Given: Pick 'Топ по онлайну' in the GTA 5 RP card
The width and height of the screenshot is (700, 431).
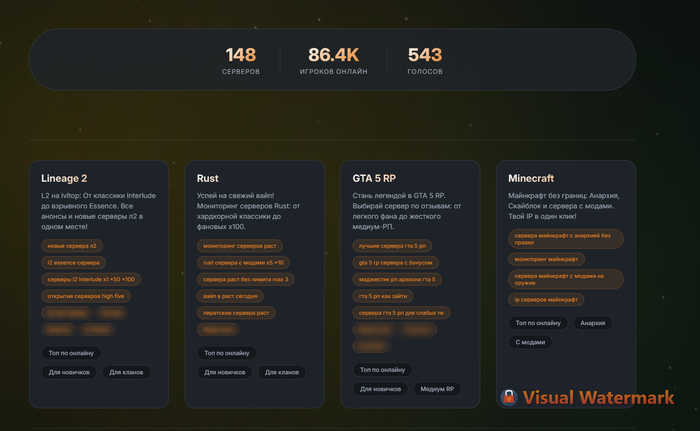Looking at the screenshot, I should 383,370.
